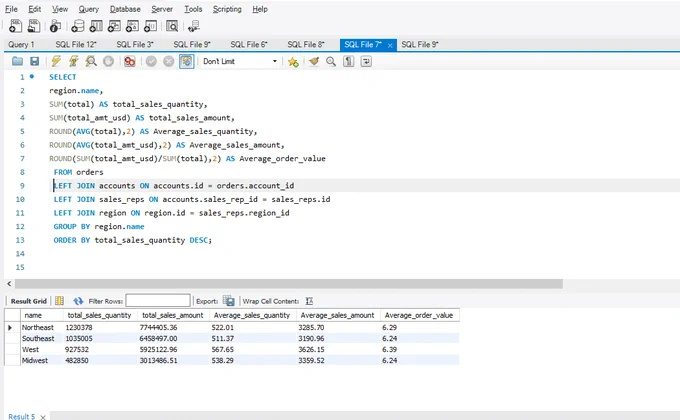Click the create new function icon
Screen dimensions: 680x420
tap(150, 26)
